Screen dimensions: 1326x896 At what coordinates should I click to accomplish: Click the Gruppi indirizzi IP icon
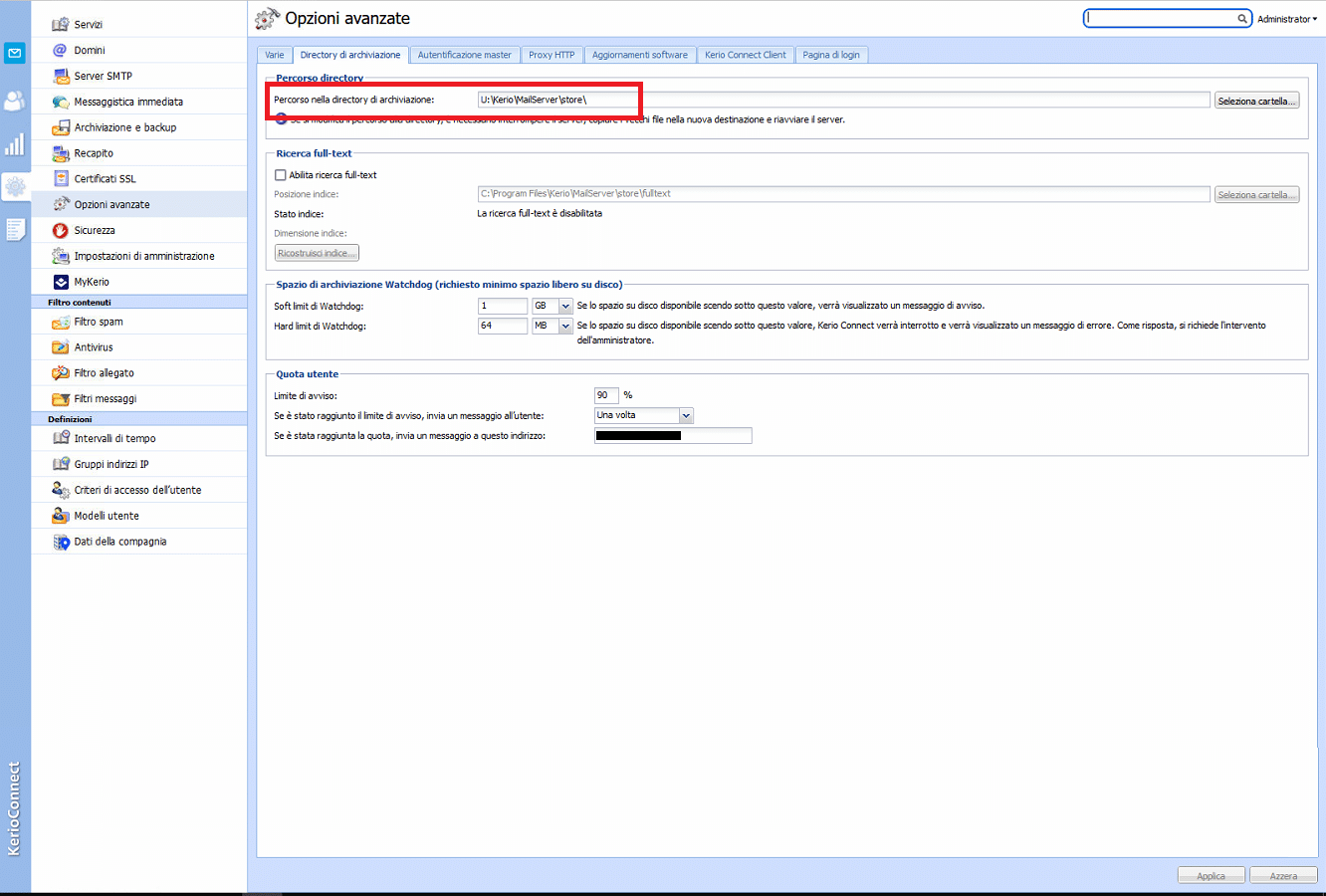click(61, 464)
